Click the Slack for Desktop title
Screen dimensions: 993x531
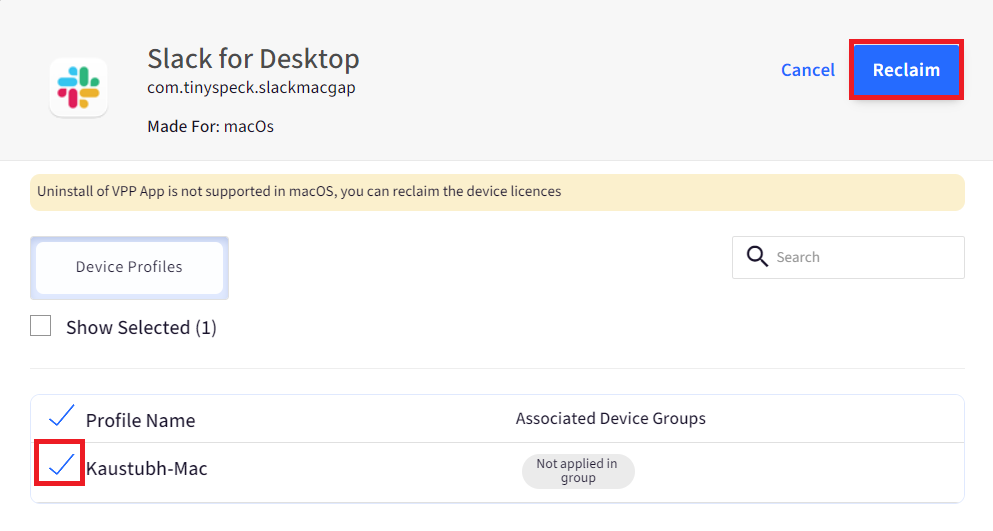[253, 59]
